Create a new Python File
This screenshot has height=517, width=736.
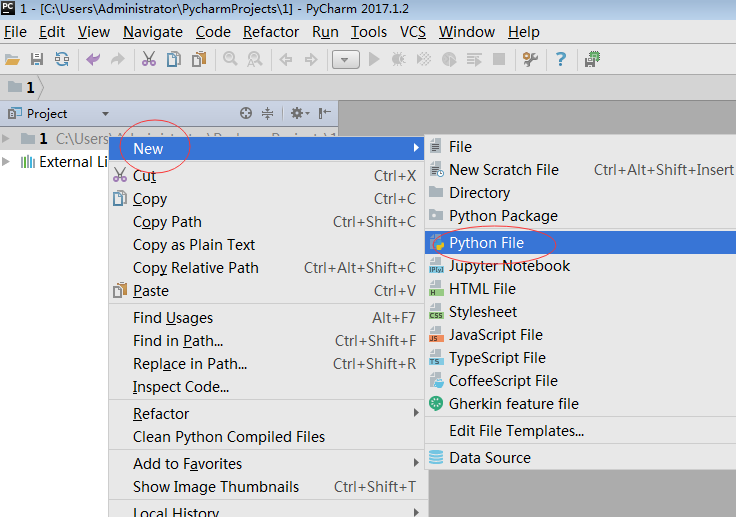580,243
